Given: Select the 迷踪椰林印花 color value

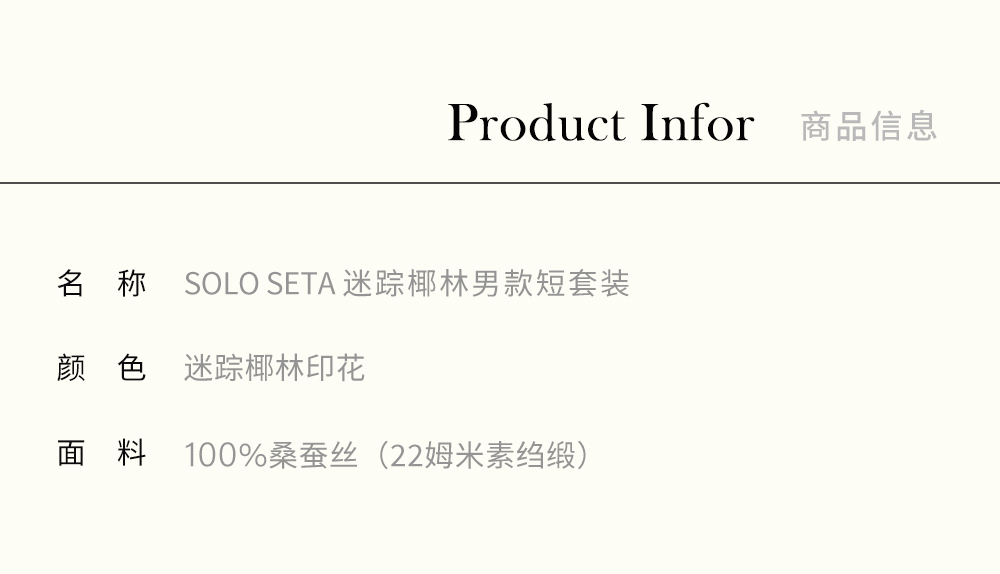Looking at the screenshot, I should (274, 369).
